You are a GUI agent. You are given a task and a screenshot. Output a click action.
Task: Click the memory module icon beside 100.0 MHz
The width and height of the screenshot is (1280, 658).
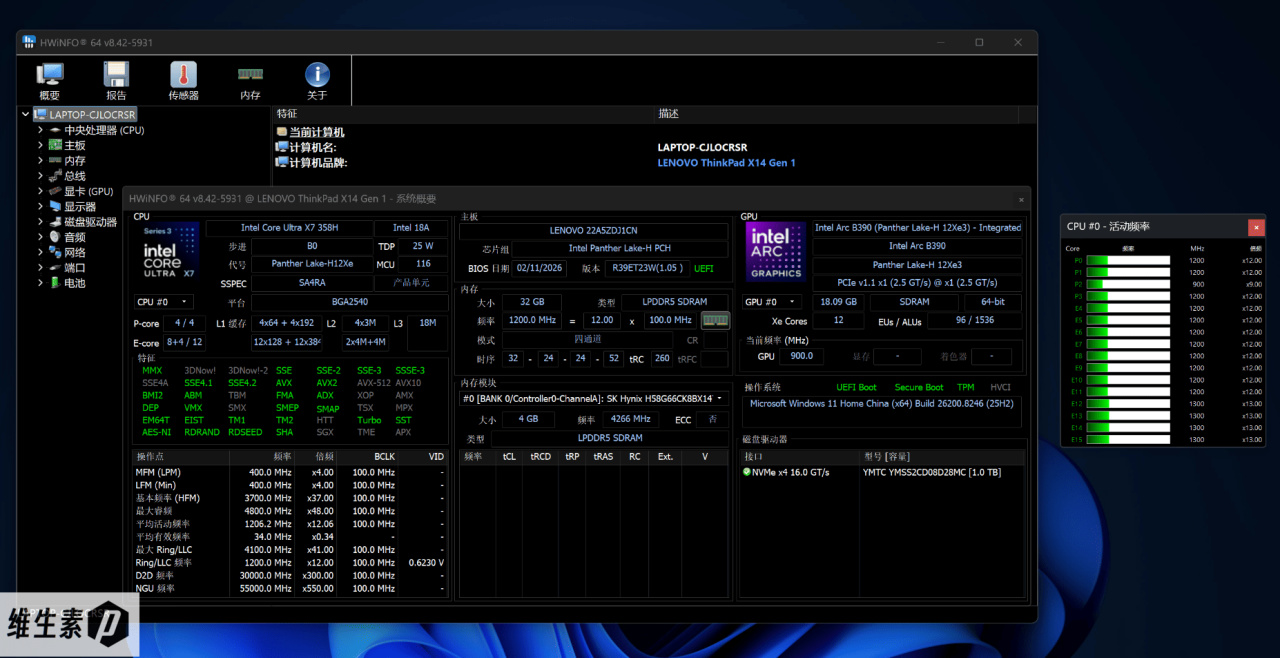point(715,320)
